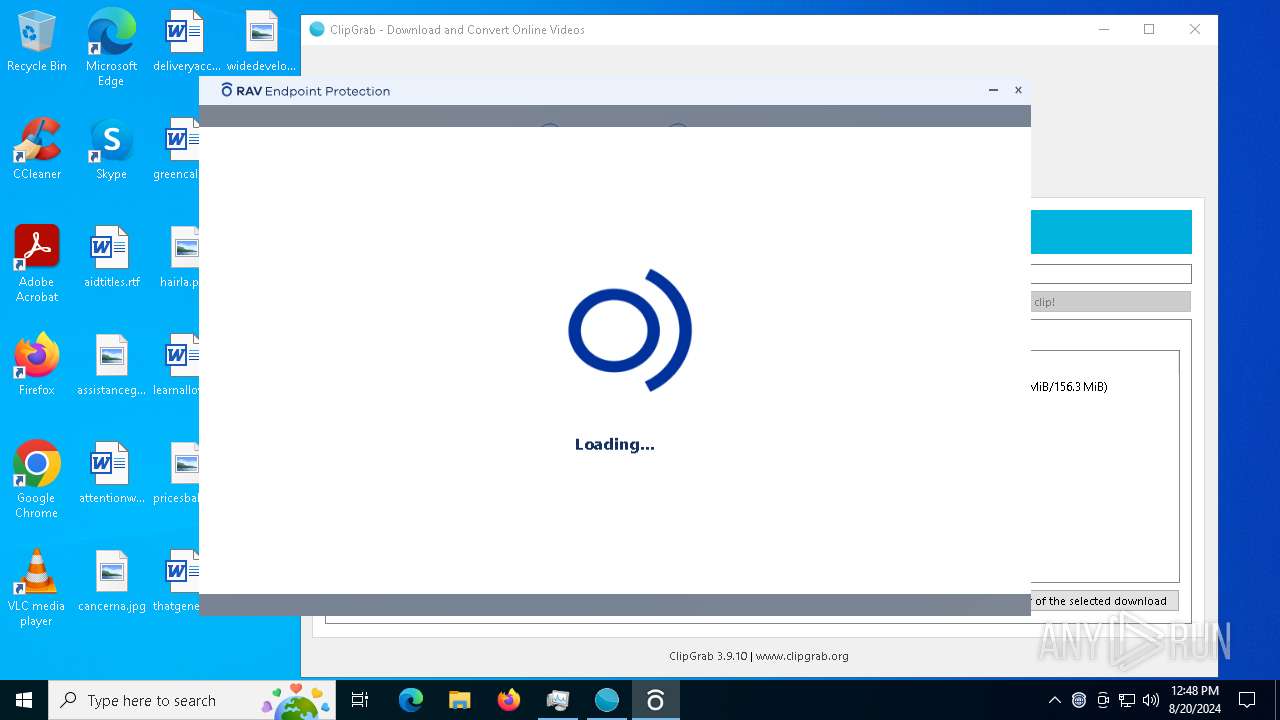The height and width of the screenshot is (720, 1280).
Task: Open the thatgene Word document icon
Action: (x=178, y=582)
